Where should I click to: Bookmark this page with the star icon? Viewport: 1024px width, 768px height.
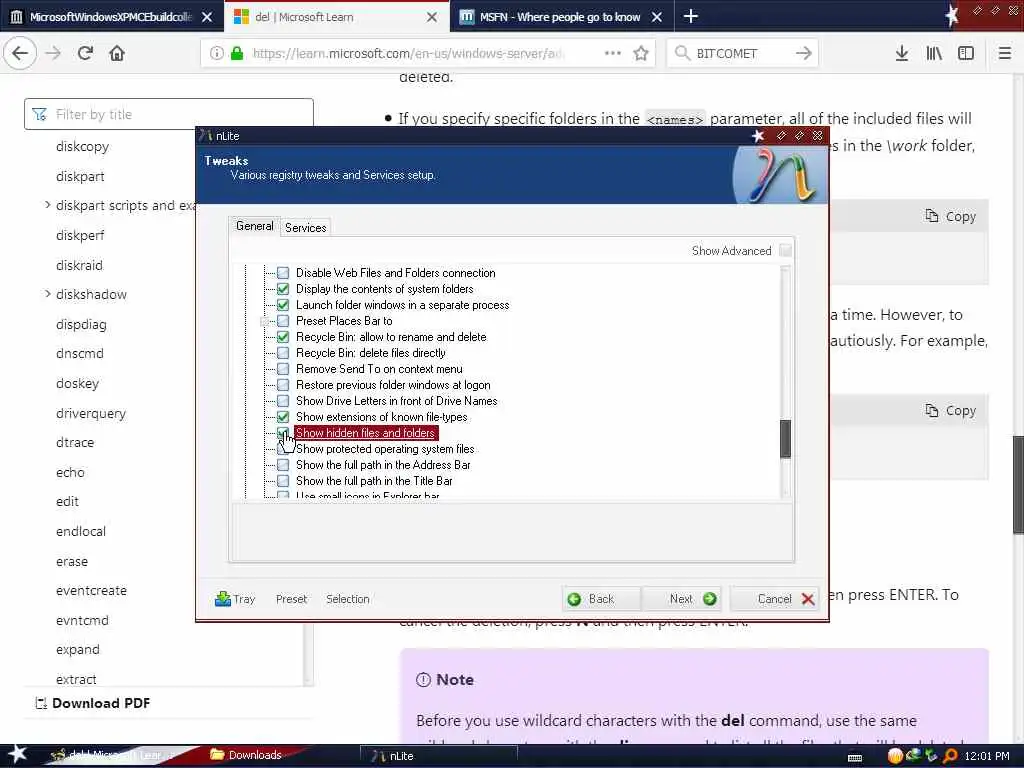[641, 53]
